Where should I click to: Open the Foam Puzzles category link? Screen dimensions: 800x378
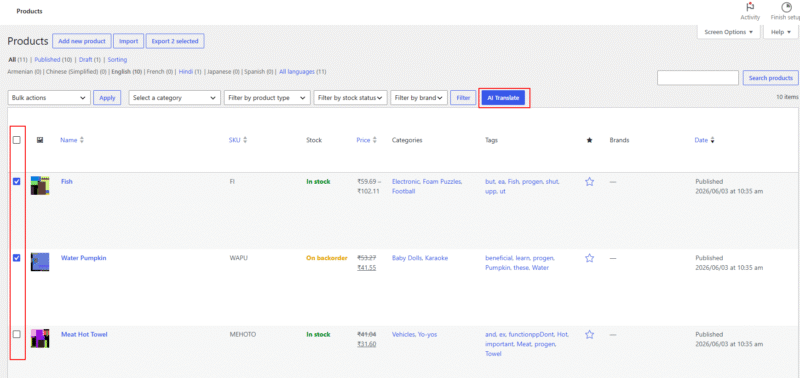coord(443,182)
